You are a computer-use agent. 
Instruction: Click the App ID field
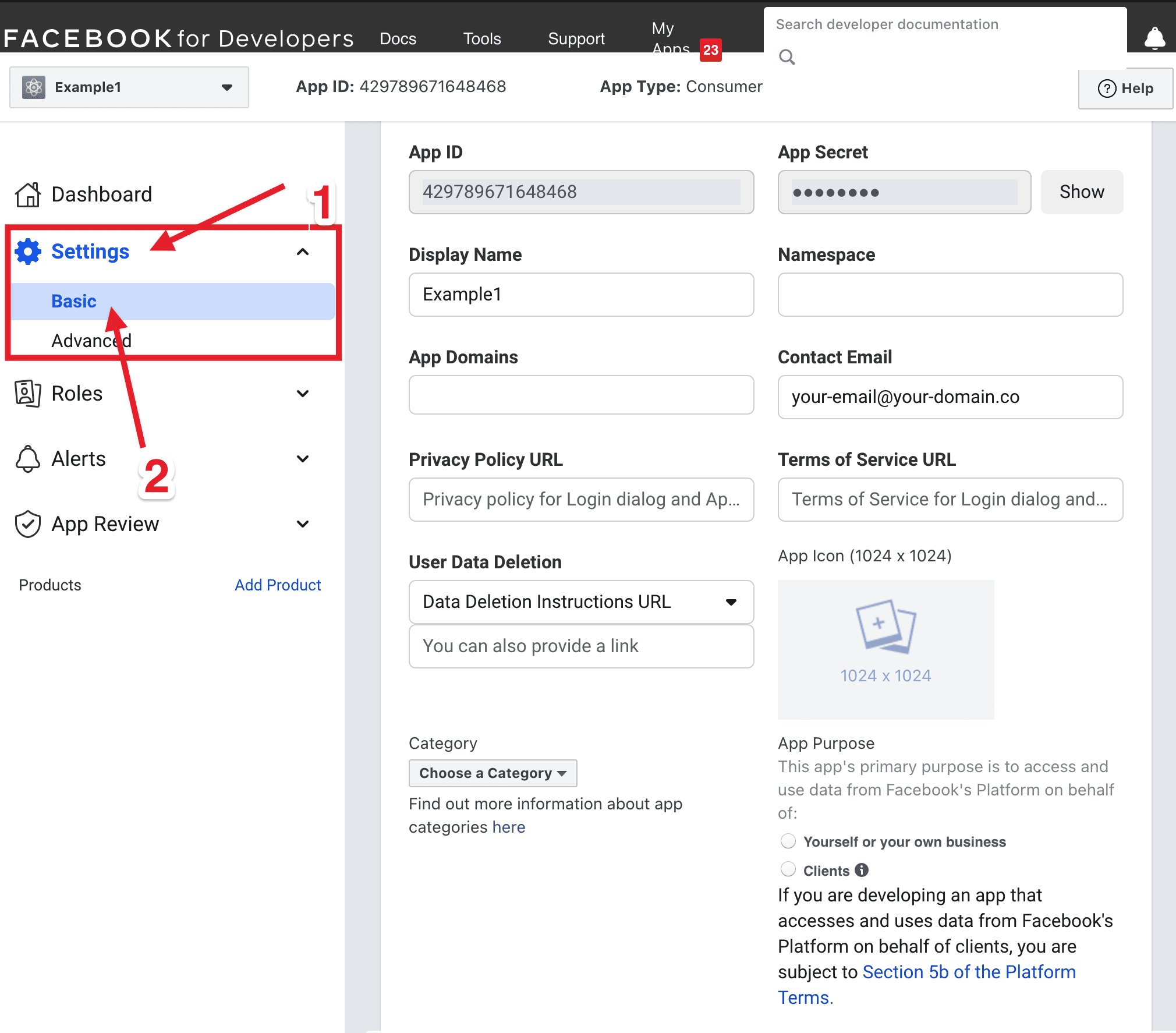click(x=581, y=192)
